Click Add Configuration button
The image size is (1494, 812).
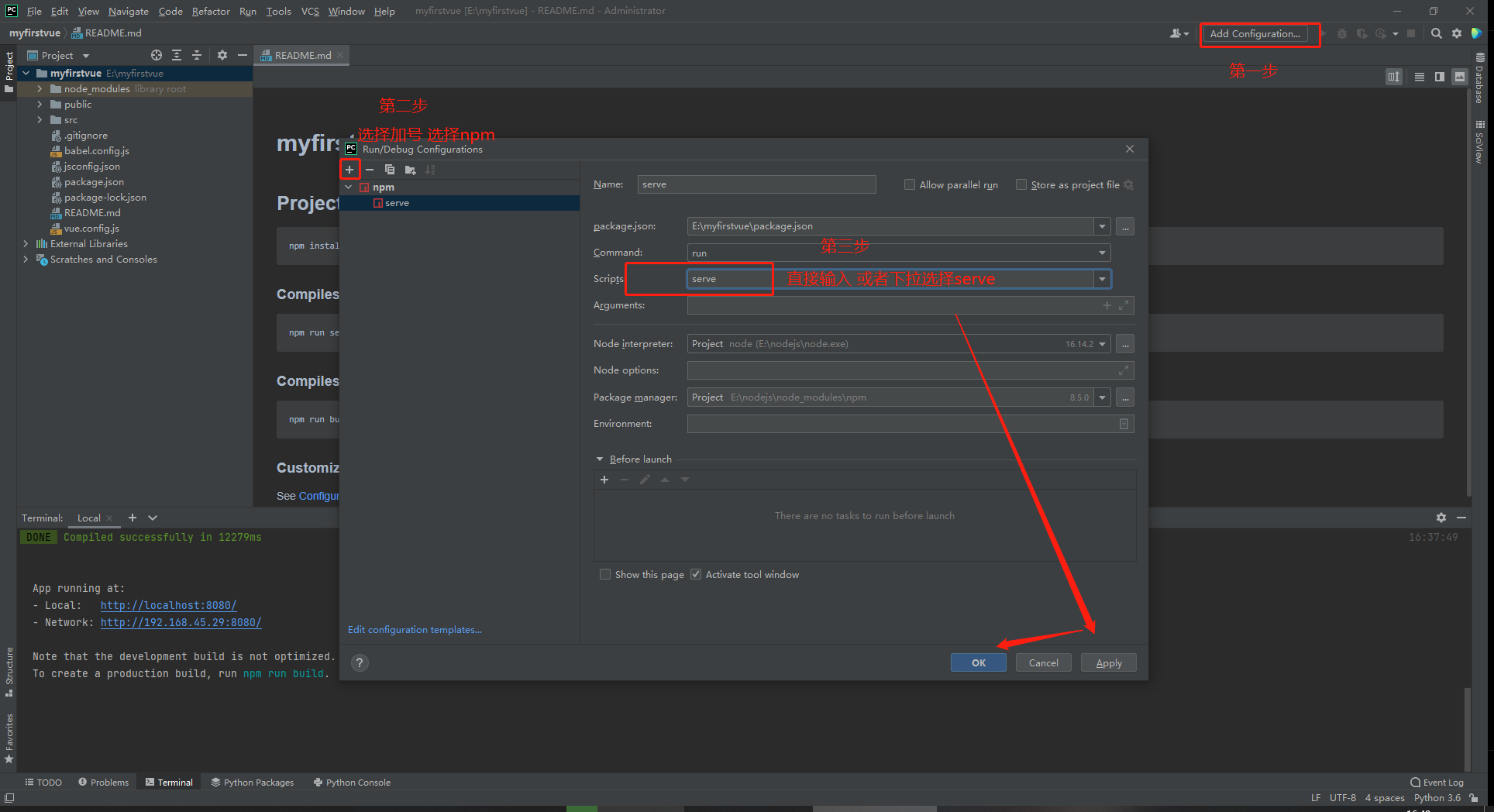click(x=1255, y=33)
